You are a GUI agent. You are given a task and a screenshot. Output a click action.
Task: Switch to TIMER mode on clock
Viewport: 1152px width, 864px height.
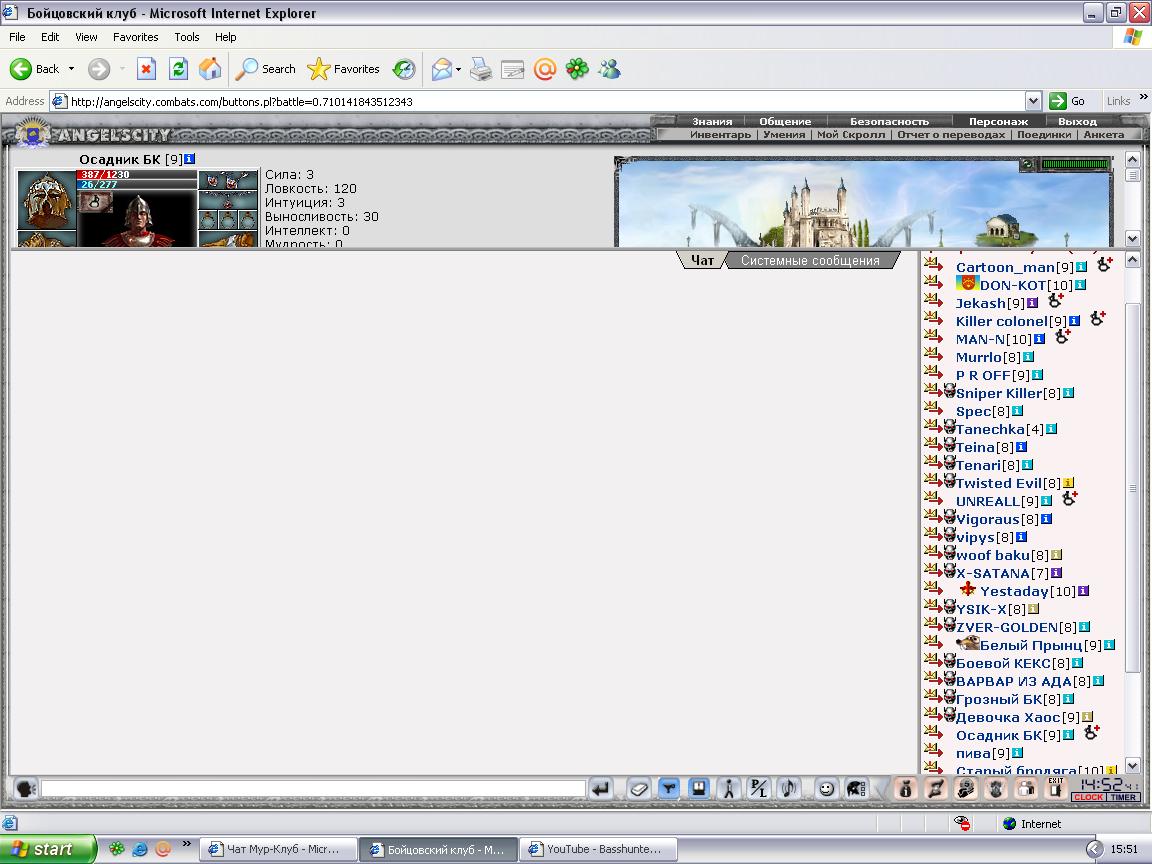(1124, 797)
